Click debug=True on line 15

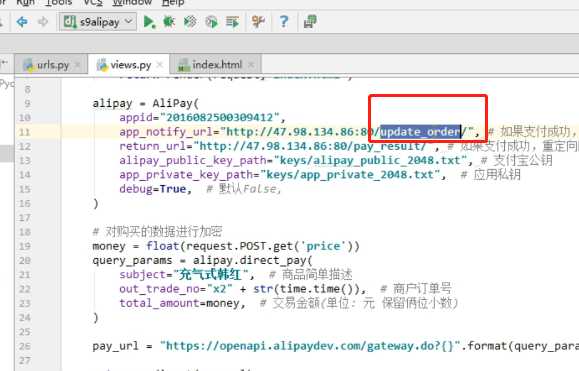click(155, 189)
